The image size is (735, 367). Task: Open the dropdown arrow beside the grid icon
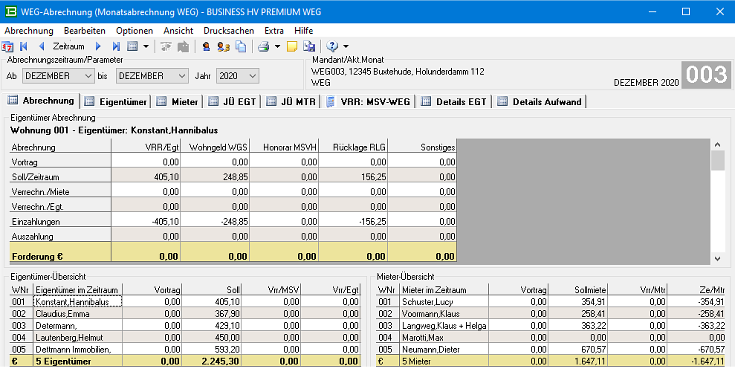(x=146, y=46)
